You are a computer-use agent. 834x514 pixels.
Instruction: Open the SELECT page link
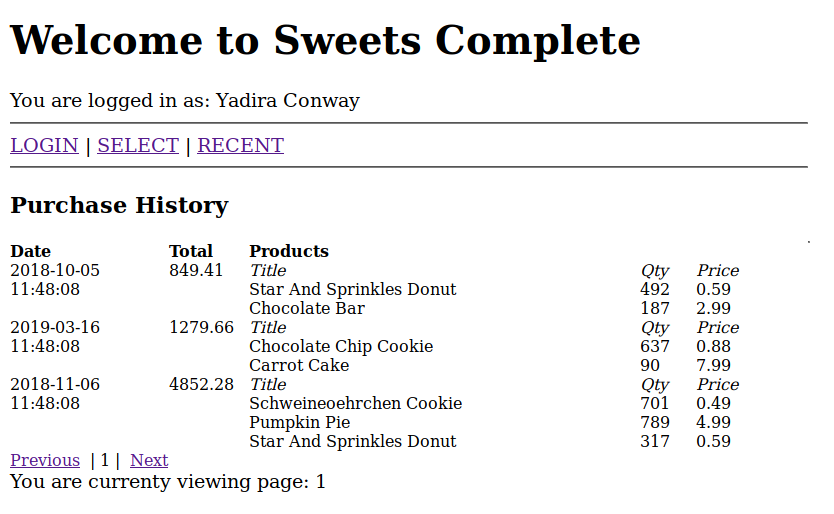(x=138, y=146)
